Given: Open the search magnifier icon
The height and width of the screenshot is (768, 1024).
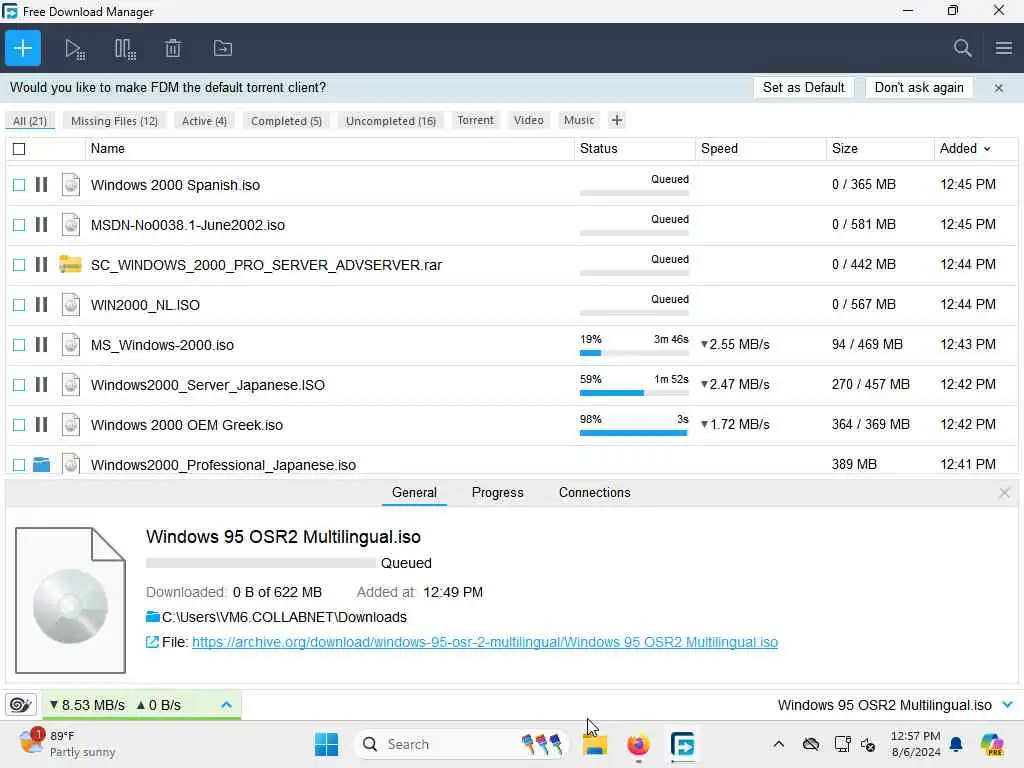Looking at the screenshot, I should [x=963, y=48].
